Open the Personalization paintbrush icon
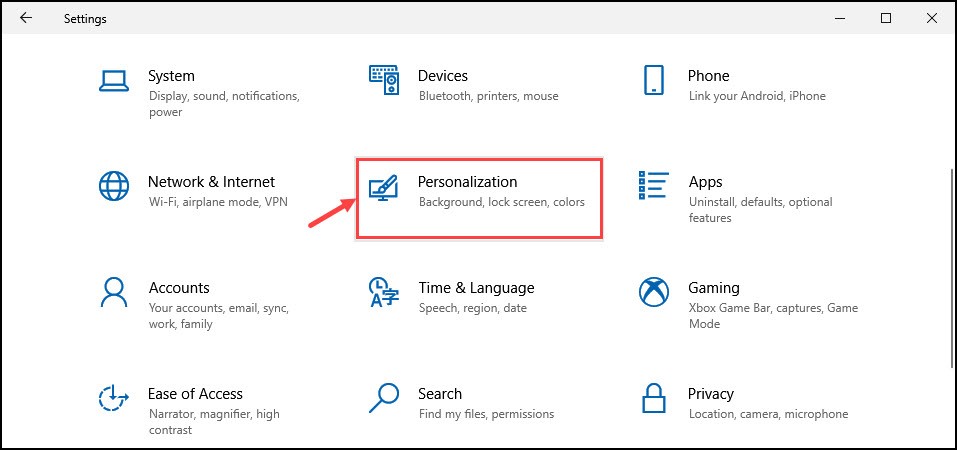This screenshot has width=957, height=450. [384, 188]
